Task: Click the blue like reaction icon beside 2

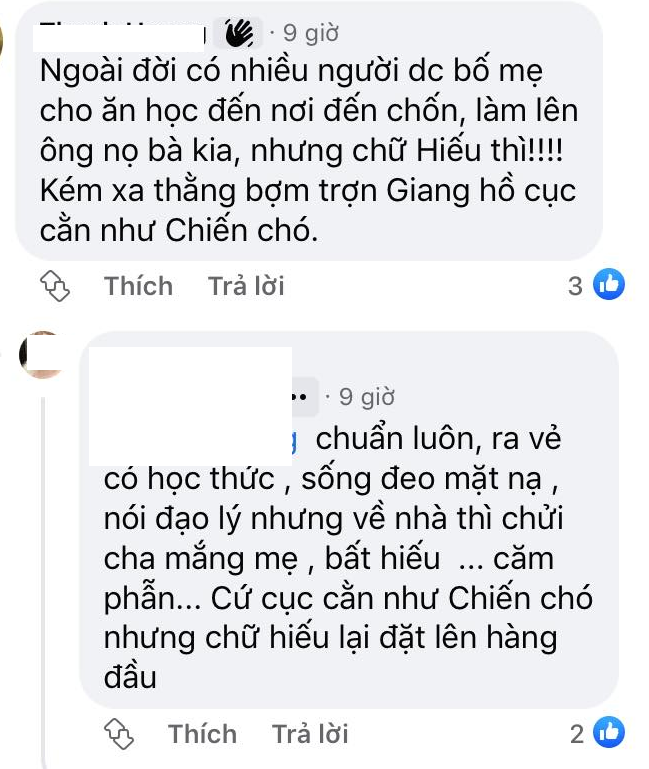Action: click(610, 733)
